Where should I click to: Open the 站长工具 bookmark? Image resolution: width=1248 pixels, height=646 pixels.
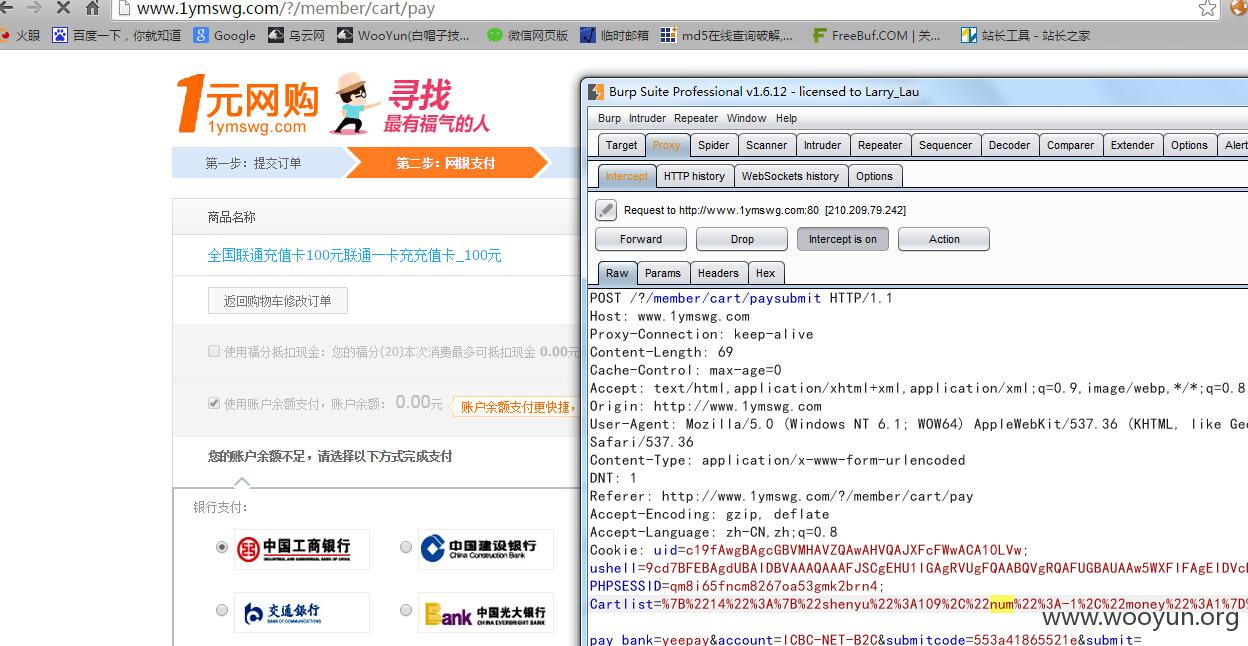coord(1026,35)
